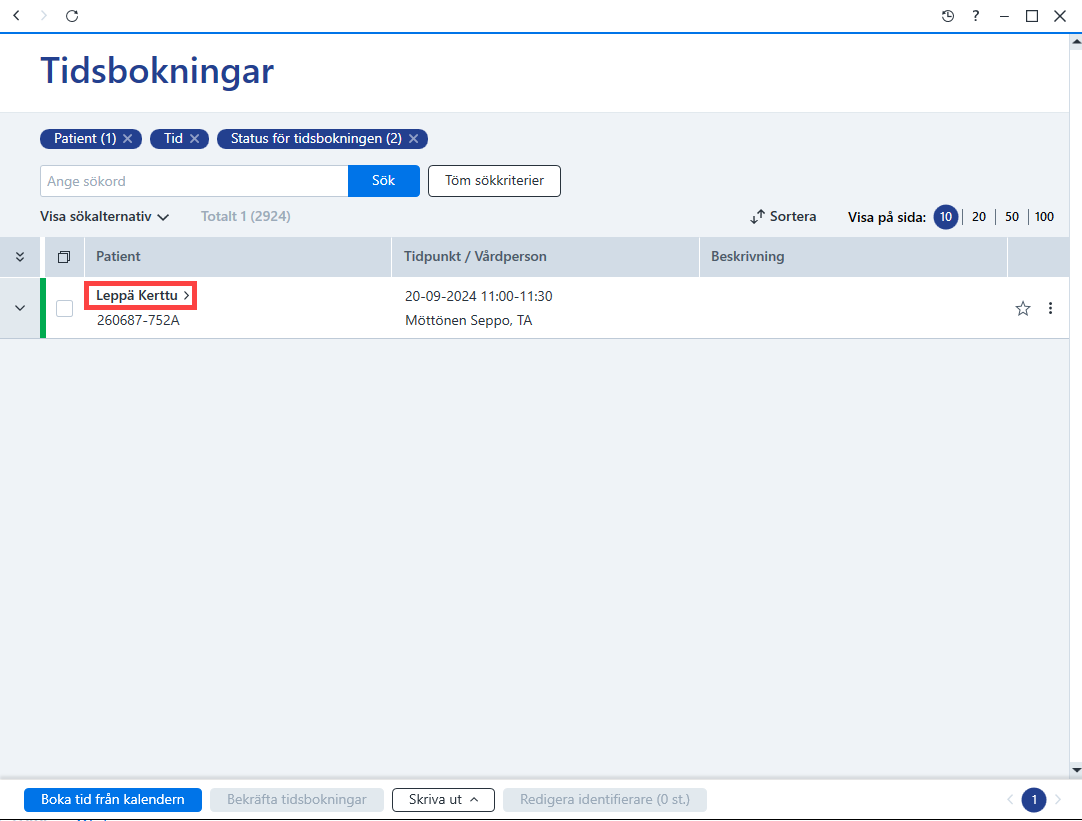Tick the checkbox for Leppä Kerttu row

64,308
